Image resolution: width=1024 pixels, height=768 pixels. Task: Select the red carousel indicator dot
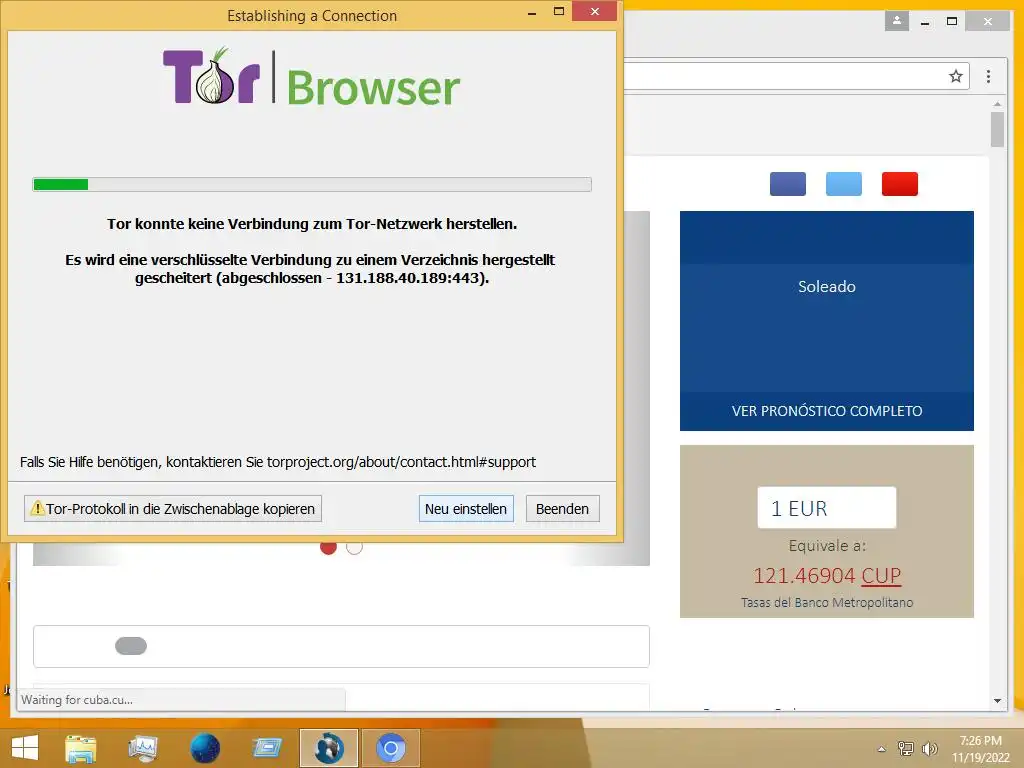[328, 547]
